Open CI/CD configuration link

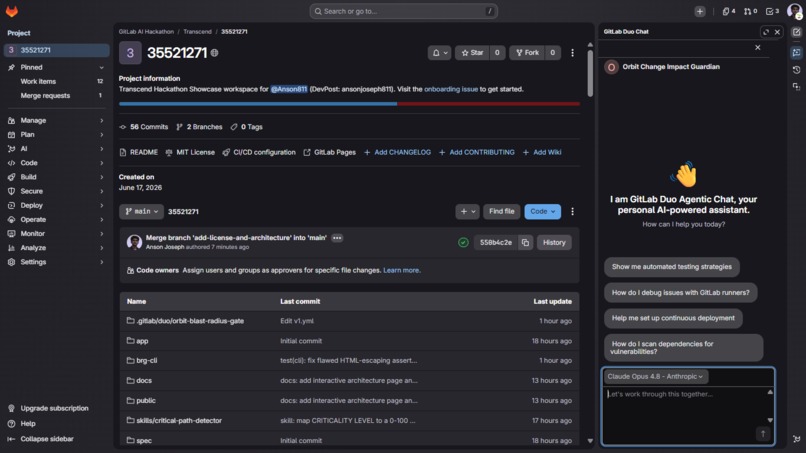[259, 153]
